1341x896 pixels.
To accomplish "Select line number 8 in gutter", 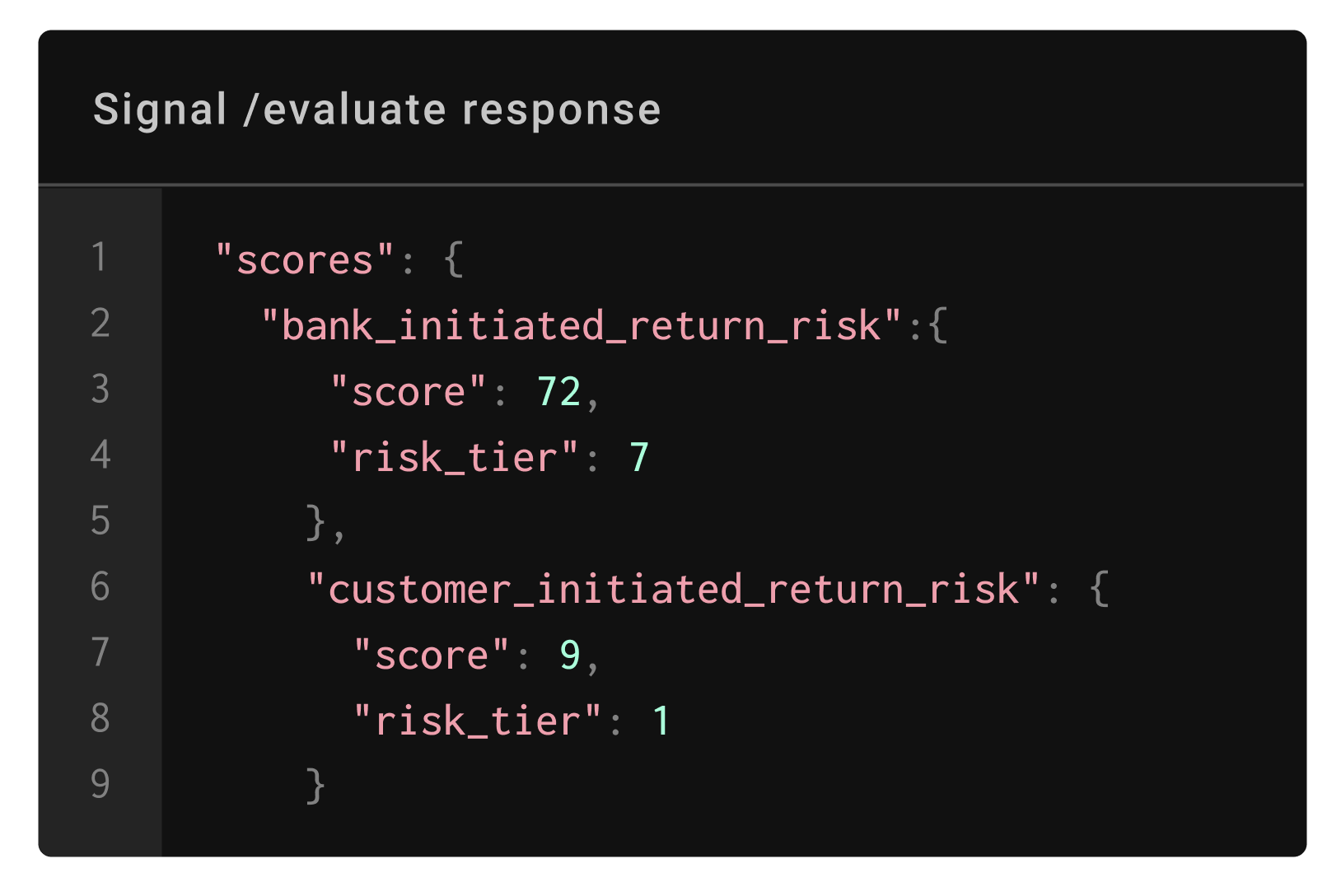I will click(x=100, y=718).
